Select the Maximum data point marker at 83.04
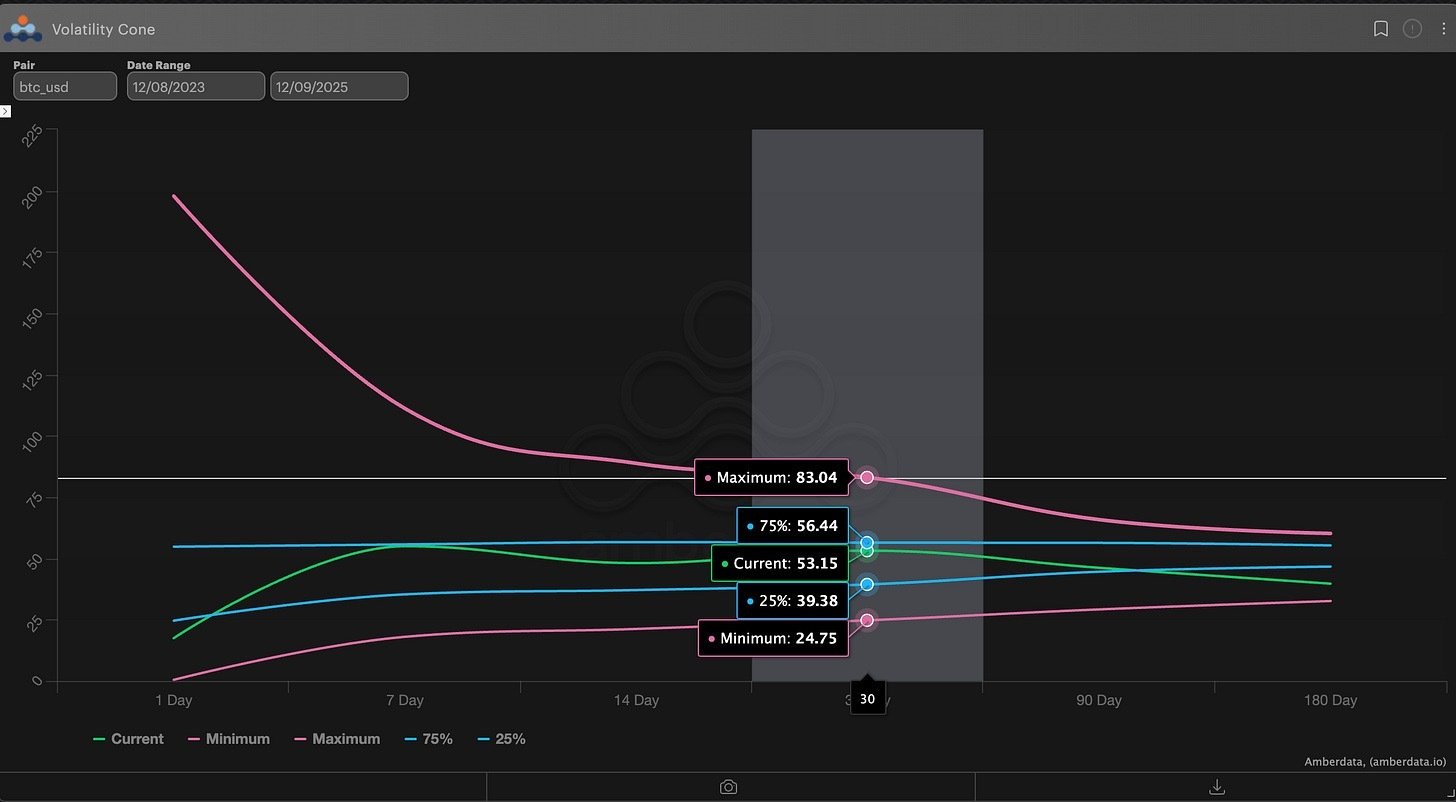This screenshot has height=802, width=1456. click(x=866, y=477)
